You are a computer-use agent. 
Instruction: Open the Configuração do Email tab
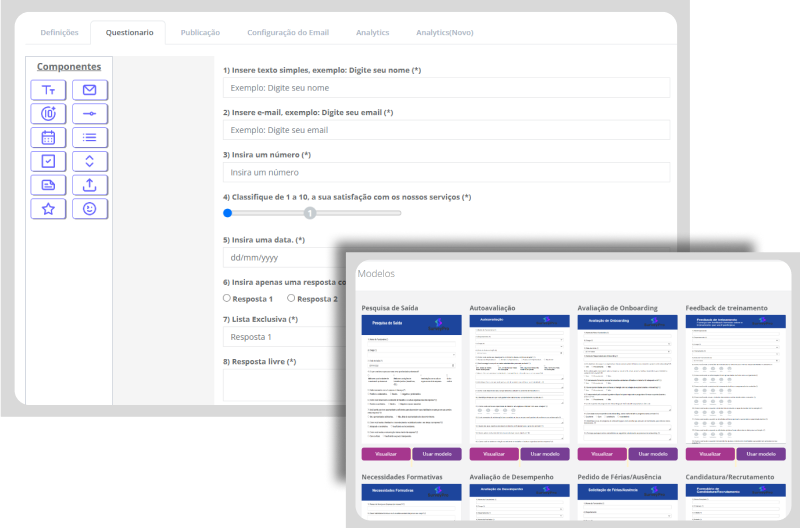click(287, 32)
